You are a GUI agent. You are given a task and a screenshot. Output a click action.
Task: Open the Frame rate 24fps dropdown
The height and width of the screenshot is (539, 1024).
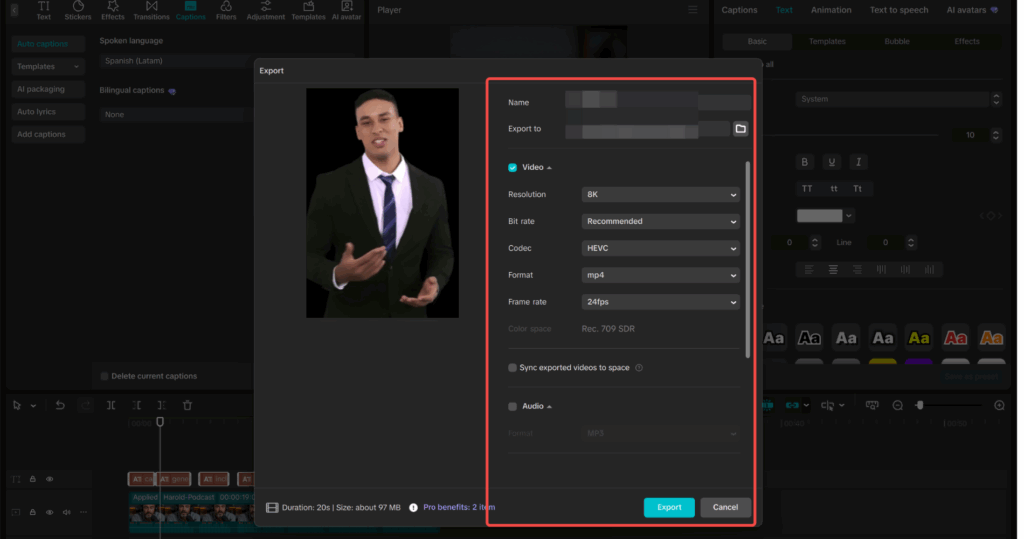pos(660,302)
